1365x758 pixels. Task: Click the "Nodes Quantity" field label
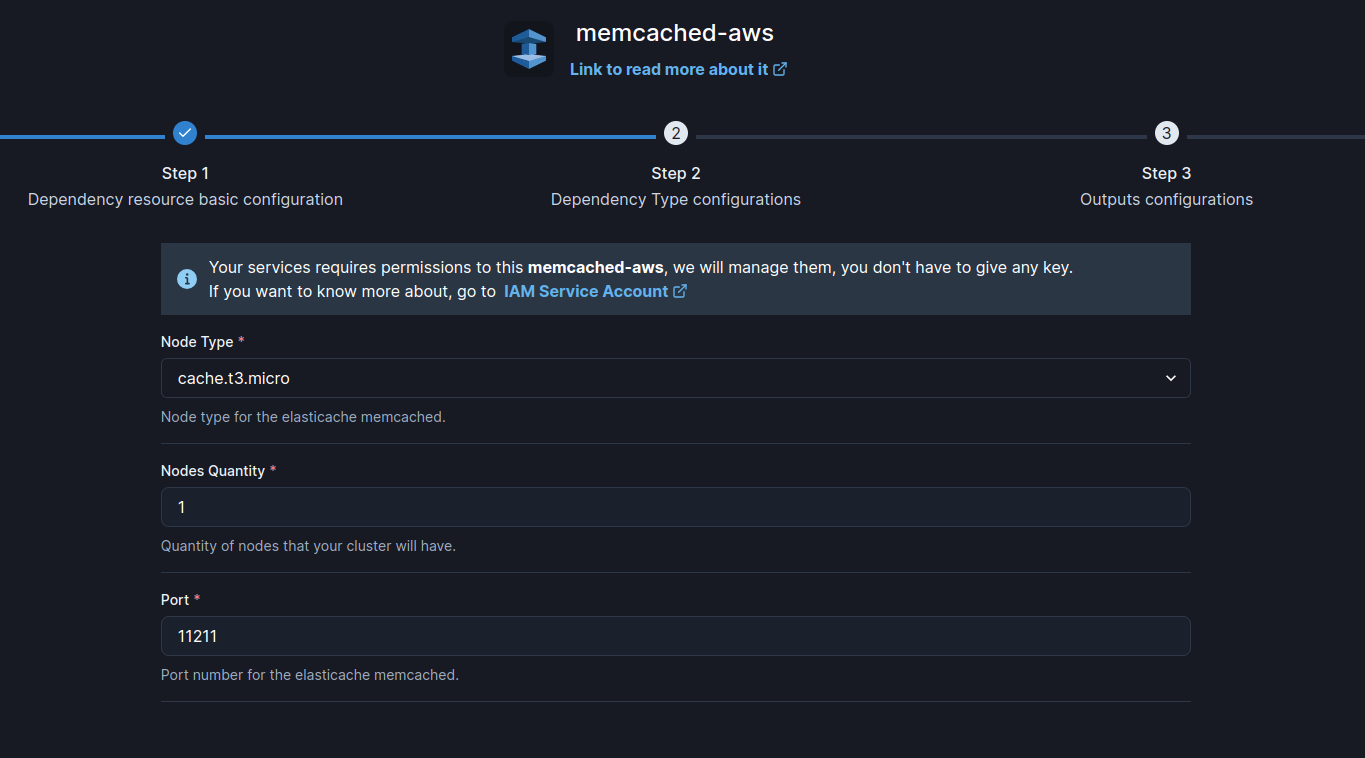pos(213,471)
